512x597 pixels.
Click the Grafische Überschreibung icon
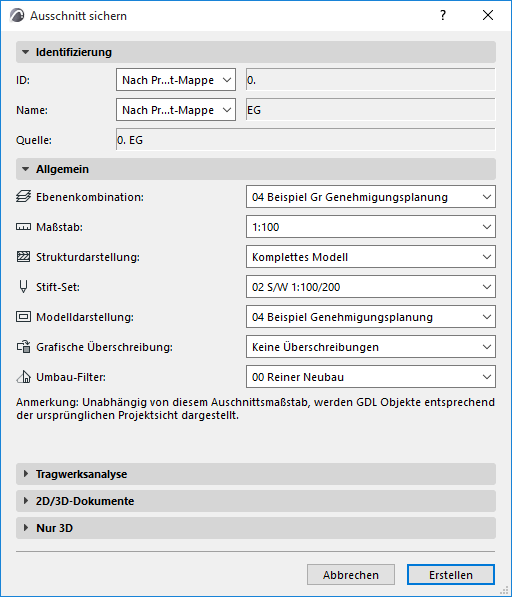pyautogui.click(x=23, y=347)
